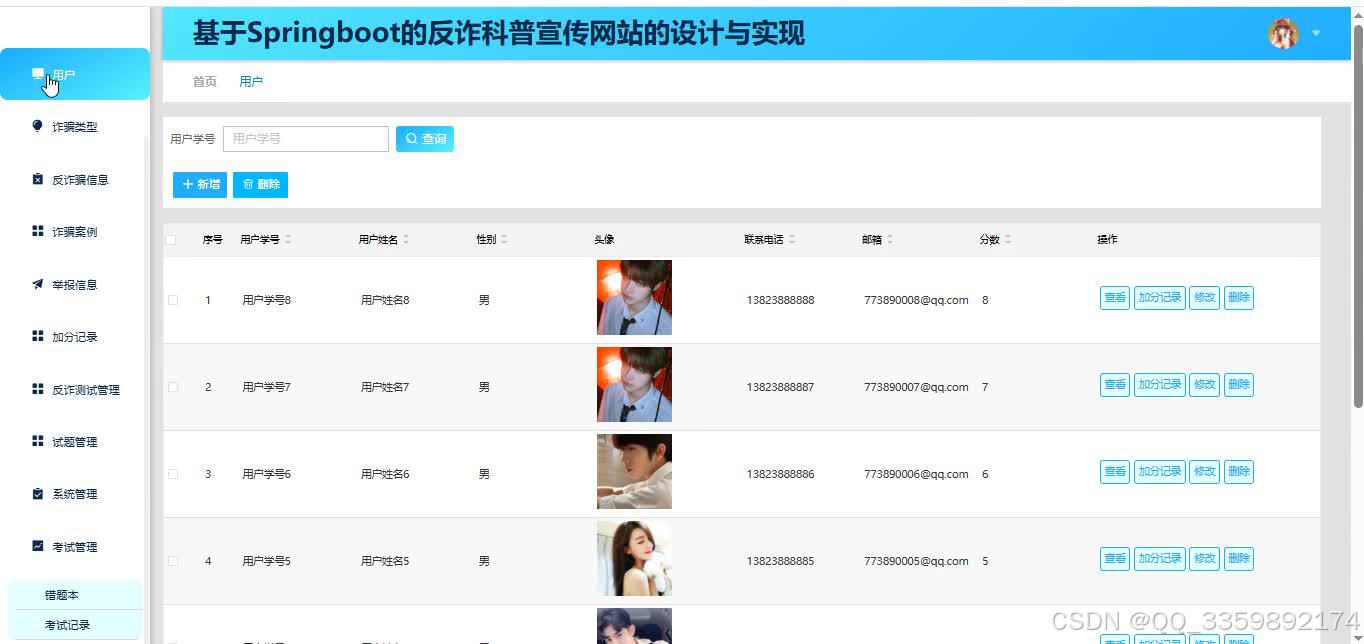Sort by 用户姓名 column
Image resolution: width=1364 pixels, height=644 pixels.
coord(406,240)
